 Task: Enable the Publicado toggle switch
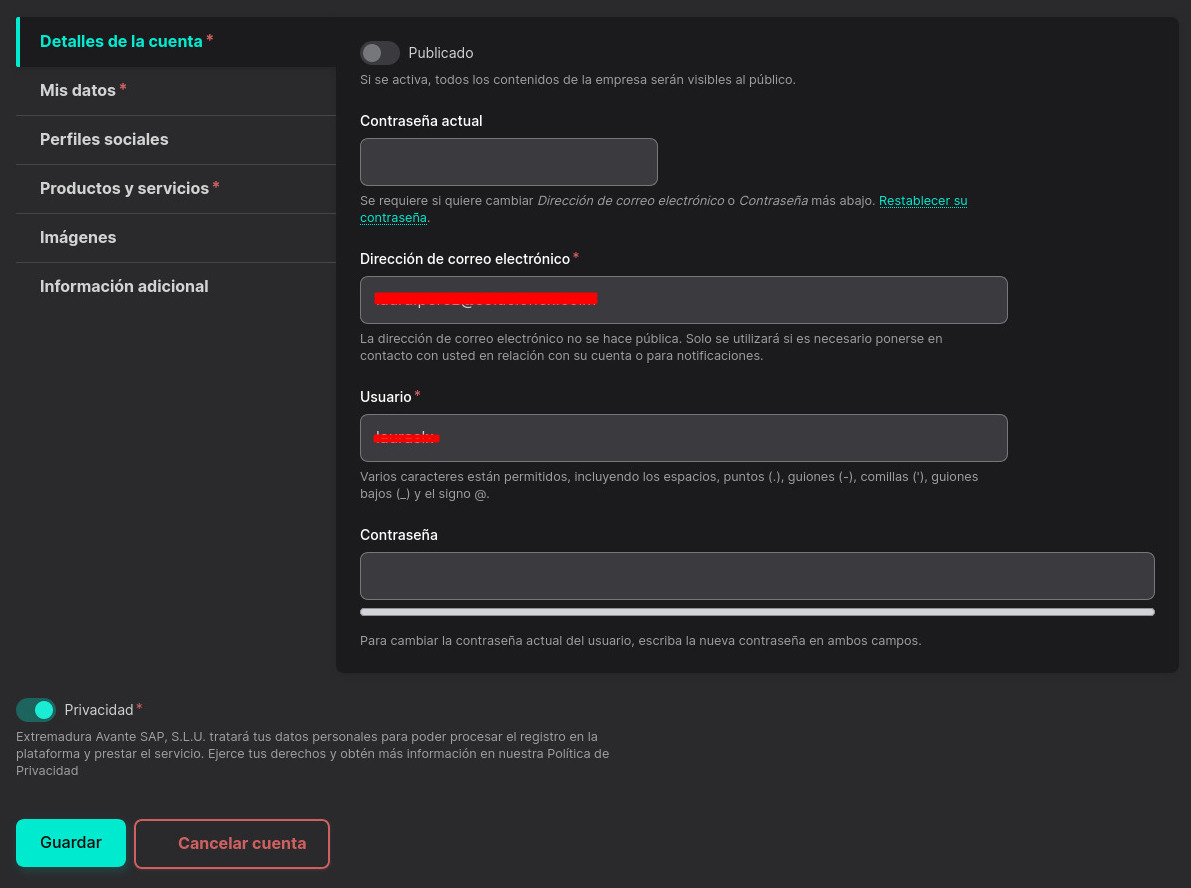[x=380, y=53]
